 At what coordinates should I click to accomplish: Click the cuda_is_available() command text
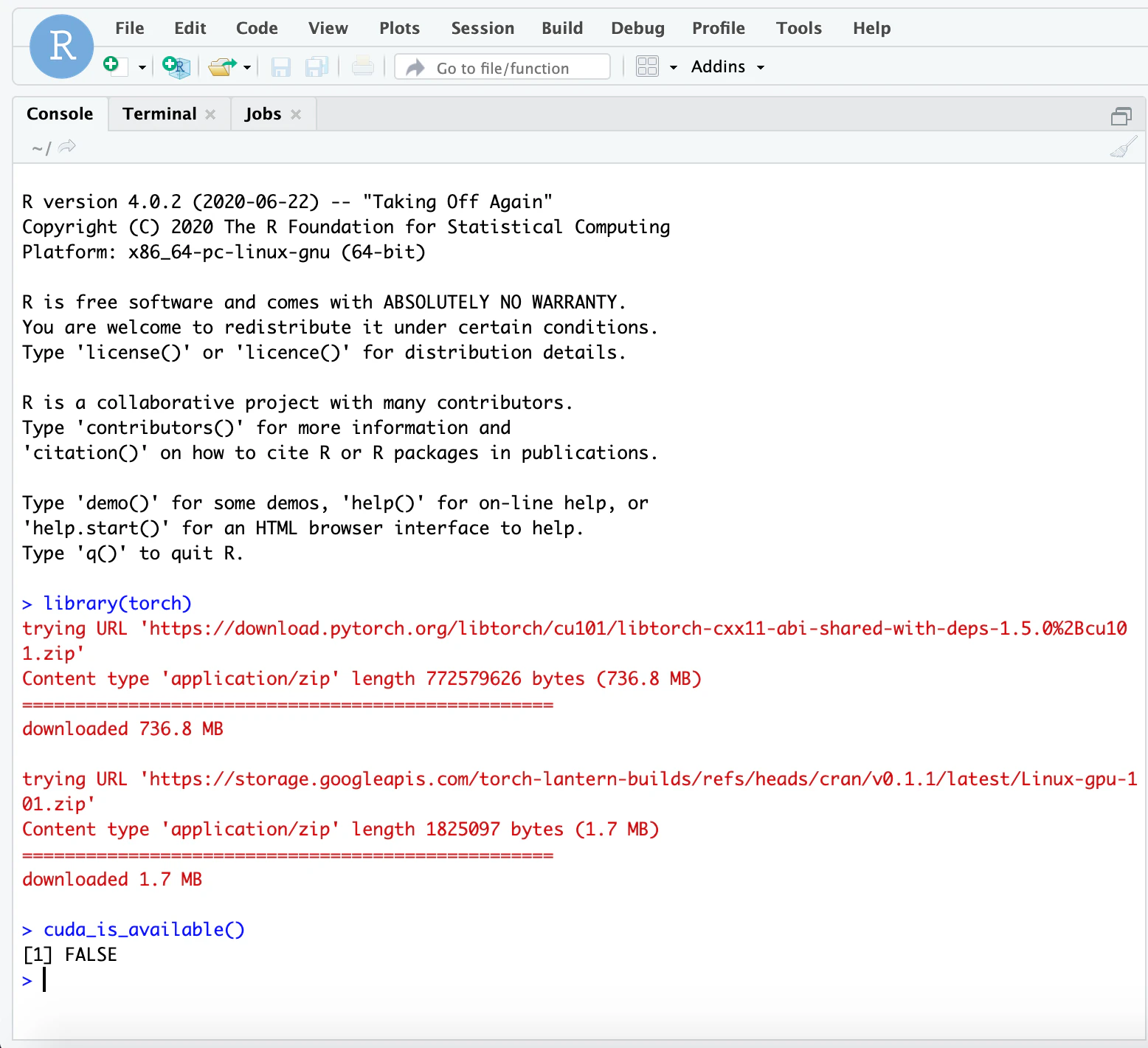[x=144, y=929]
